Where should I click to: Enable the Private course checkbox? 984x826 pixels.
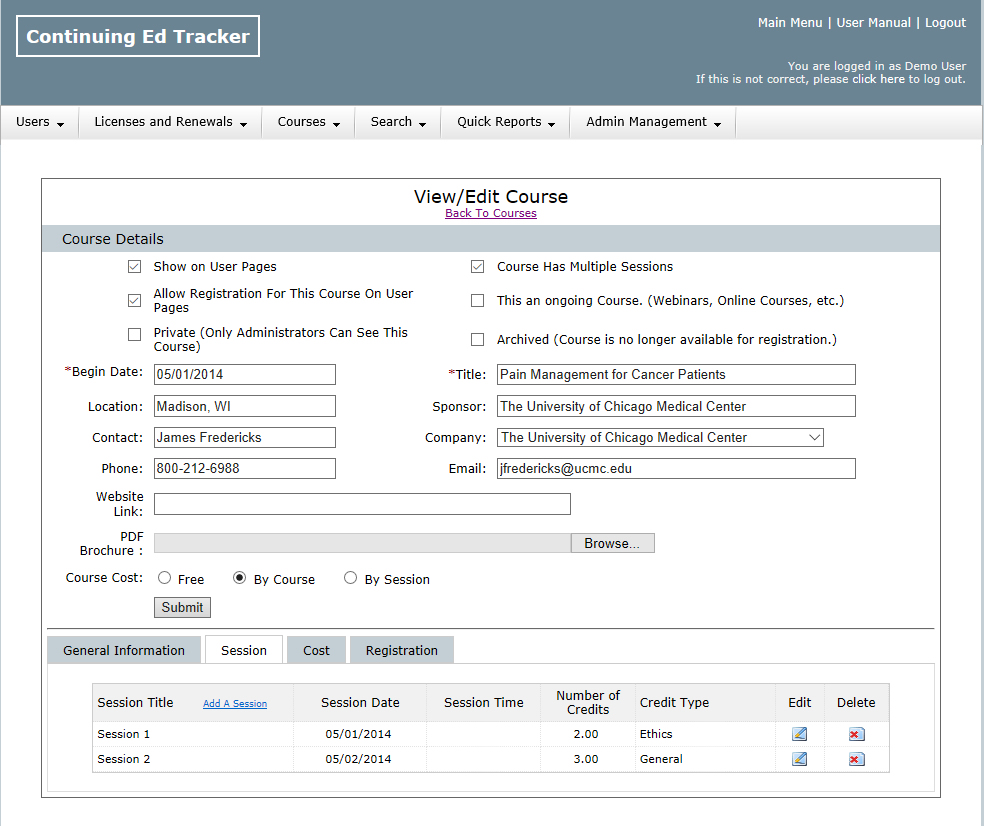point(135,334)
